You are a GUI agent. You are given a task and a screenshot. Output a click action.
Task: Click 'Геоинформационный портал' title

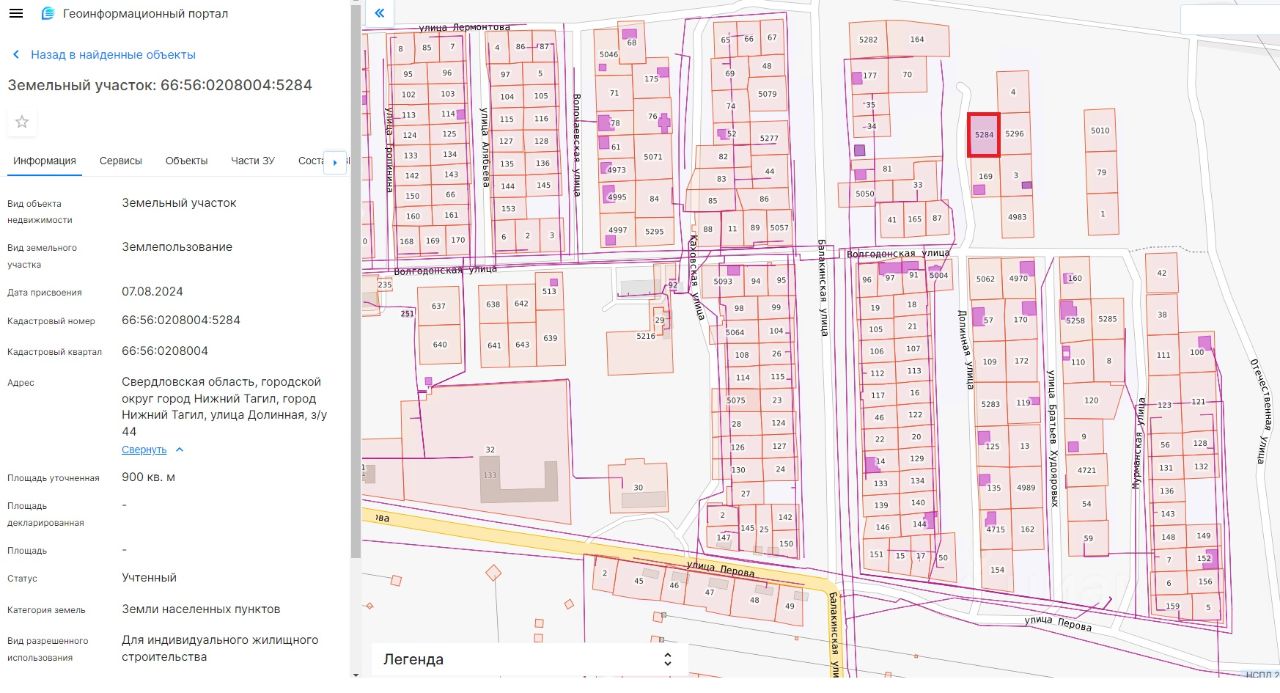pyautogui.click(x=145, y=14)
